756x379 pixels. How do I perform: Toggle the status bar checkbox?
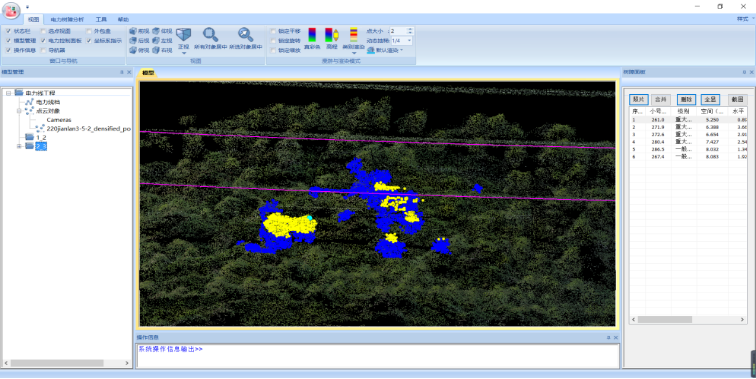pos(8,31)
